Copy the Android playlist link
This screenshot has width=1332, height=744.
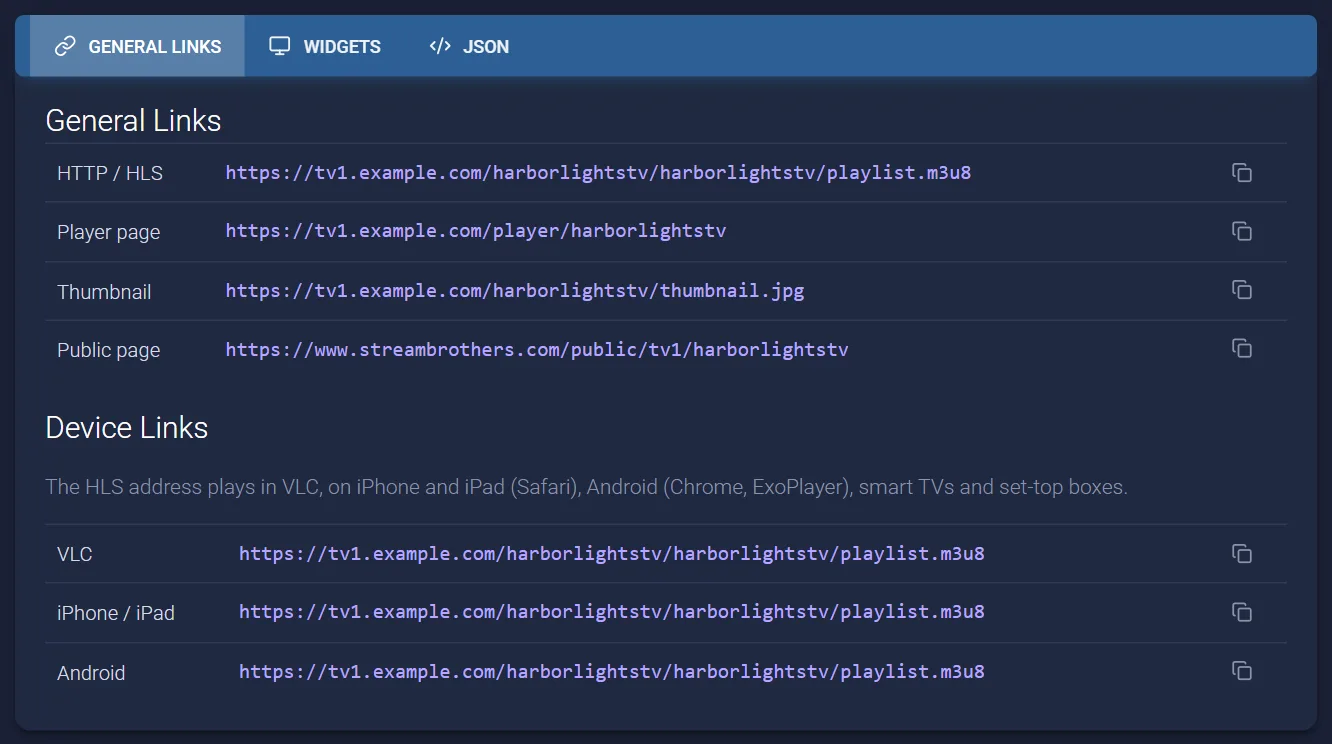pos(1242,671)
